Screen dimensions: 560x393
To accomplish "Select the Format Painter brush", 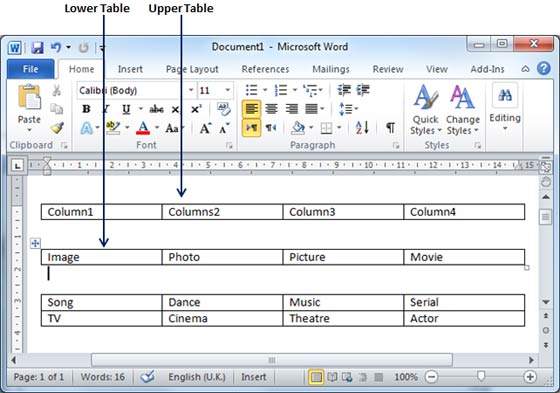I will click(57, 128).
